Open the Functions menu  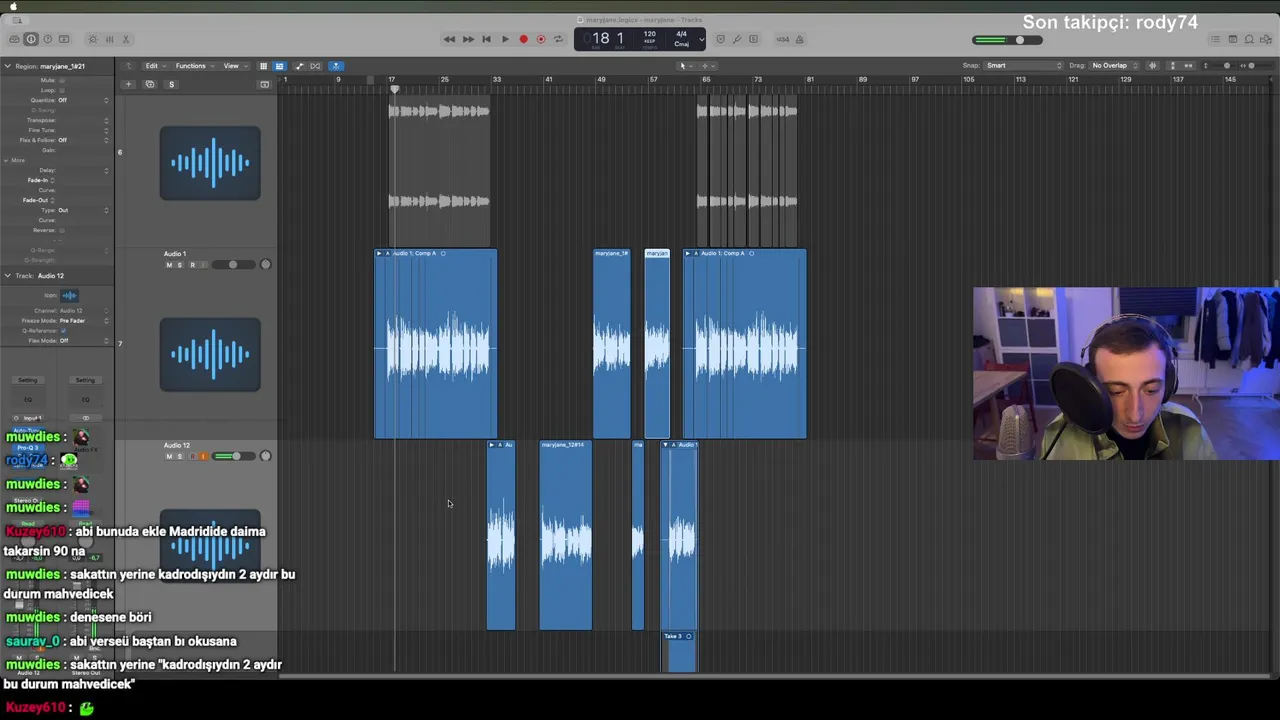[x=194, y=66]
